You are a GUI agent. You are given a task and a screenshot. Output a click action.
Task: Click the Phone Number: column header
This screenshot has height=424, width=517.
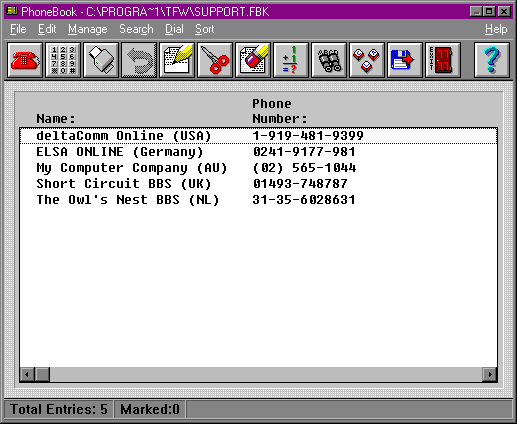(x=279, y=111)
